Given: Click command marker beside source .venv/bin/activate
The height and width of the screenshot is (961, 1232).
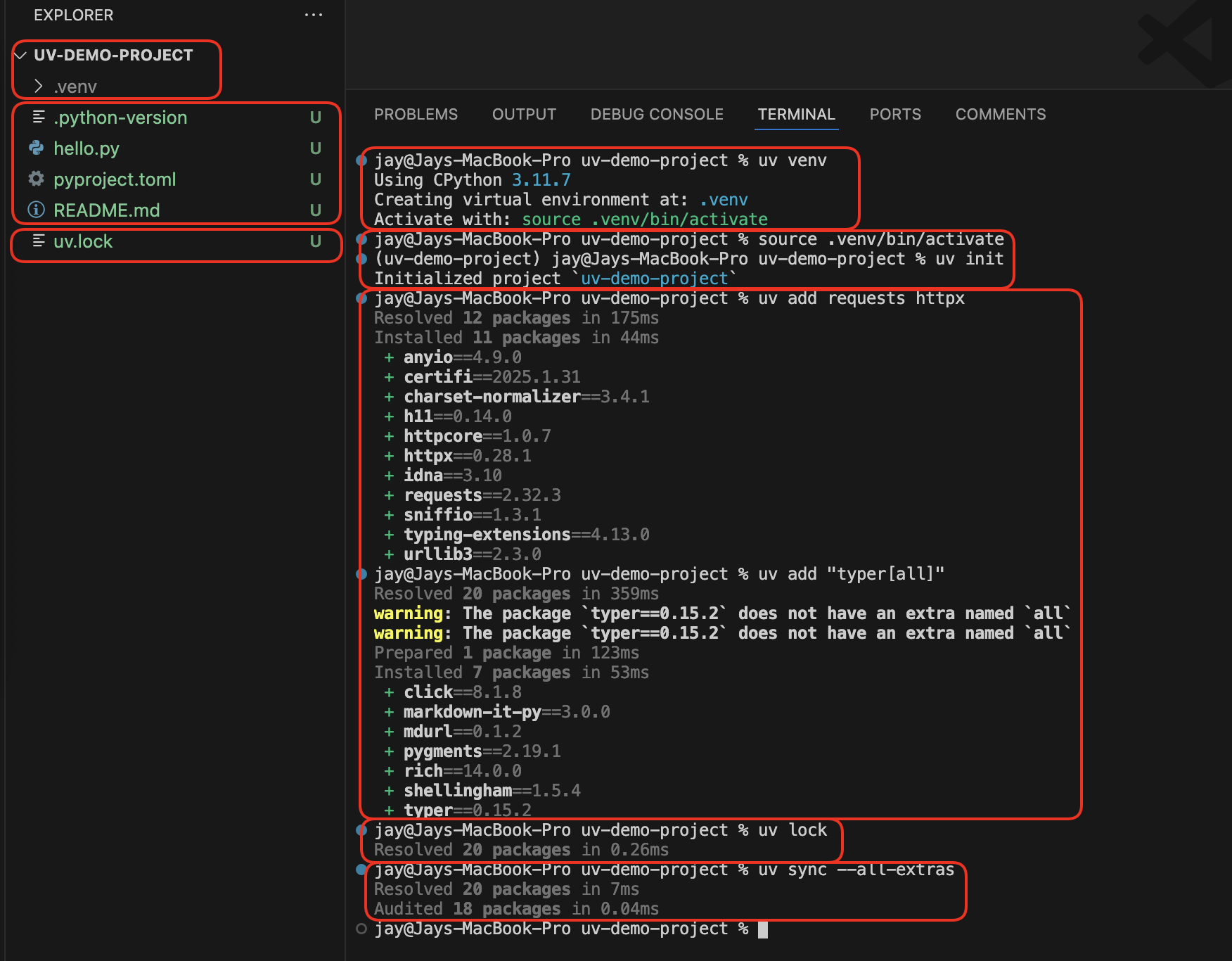Looking at the screenshot, I should [x=361, y=239].
